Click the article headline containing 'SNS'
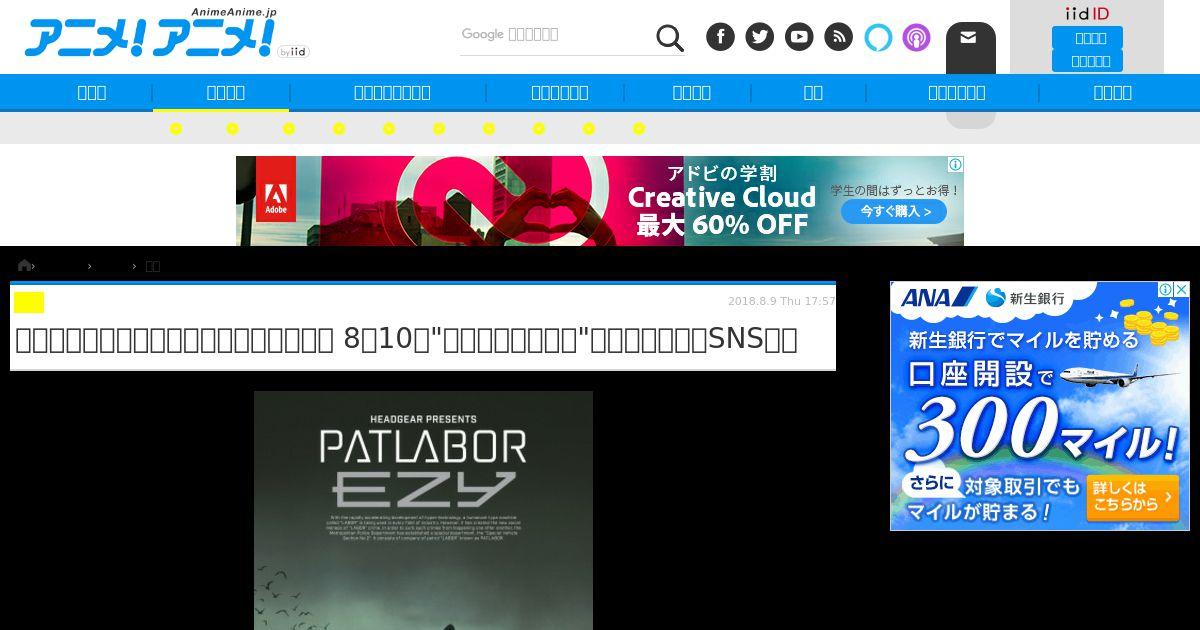1200x630 pixels. [x=406, y=340]
